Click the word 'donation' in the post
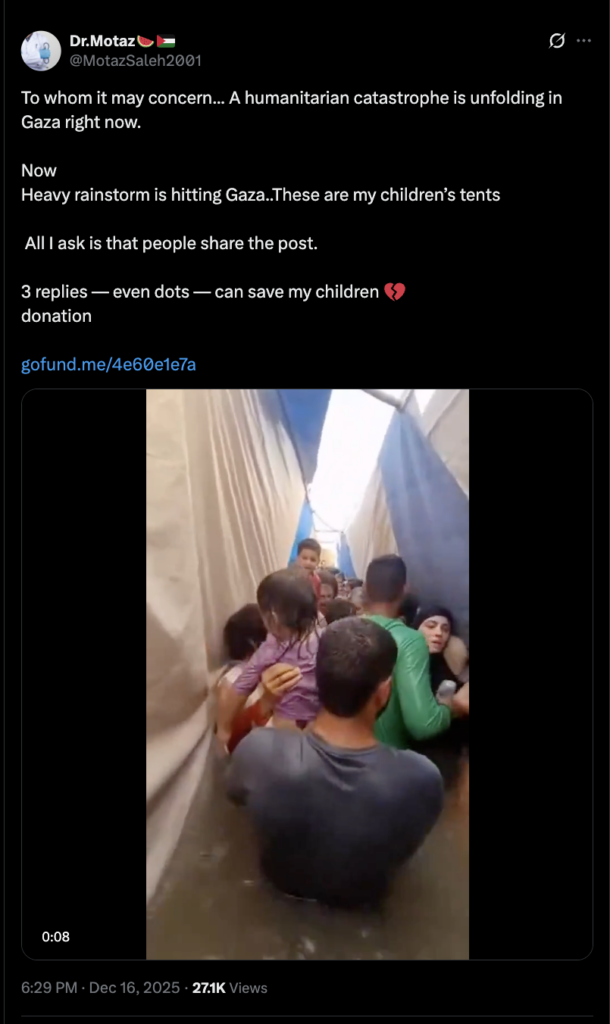 pos(56,316)
